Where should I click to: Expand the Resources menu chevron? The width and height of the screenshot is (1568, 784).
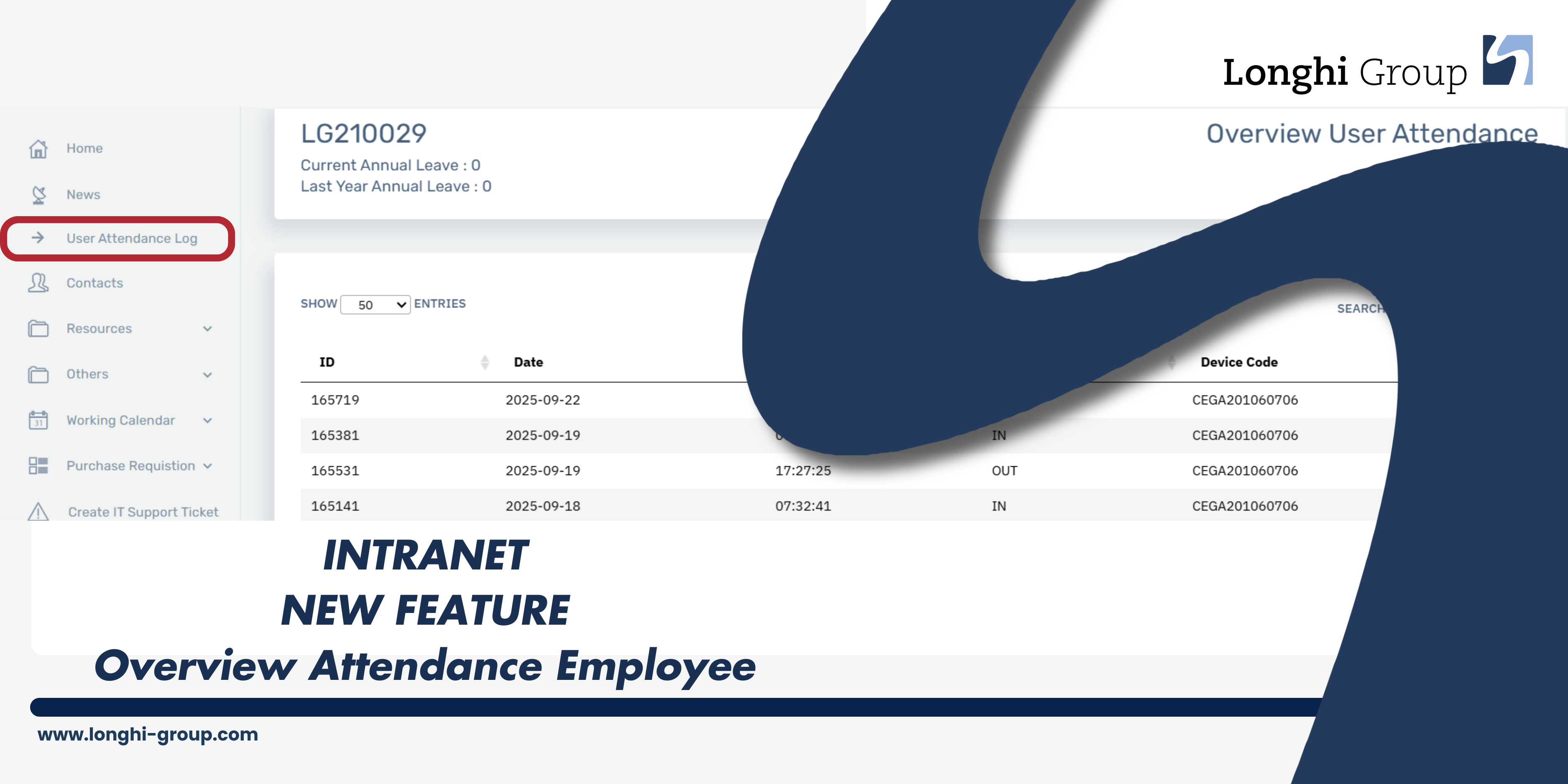tap(207, 329)
